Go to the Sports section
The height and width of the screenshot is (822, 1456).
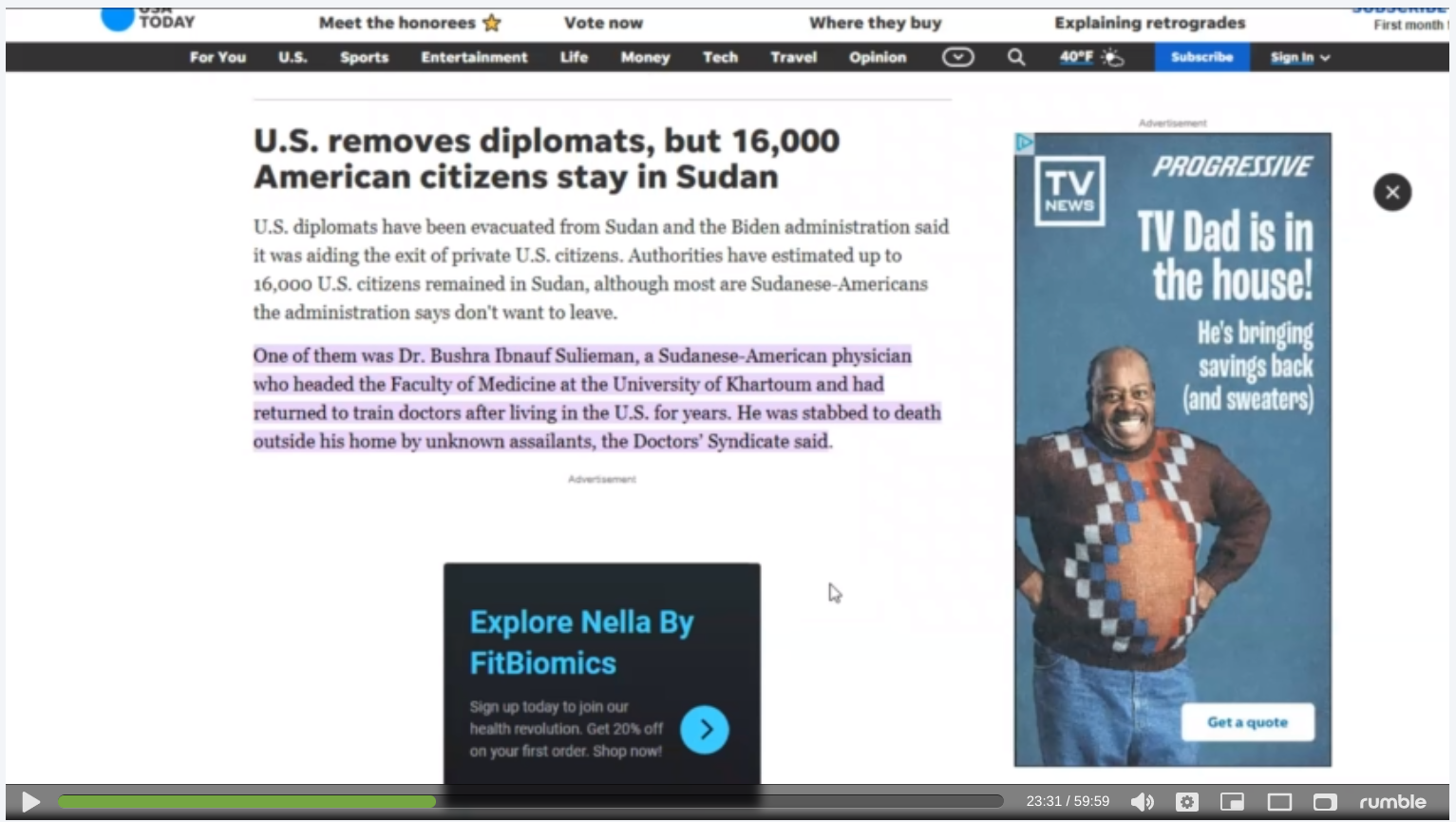(x=365, y=57)
